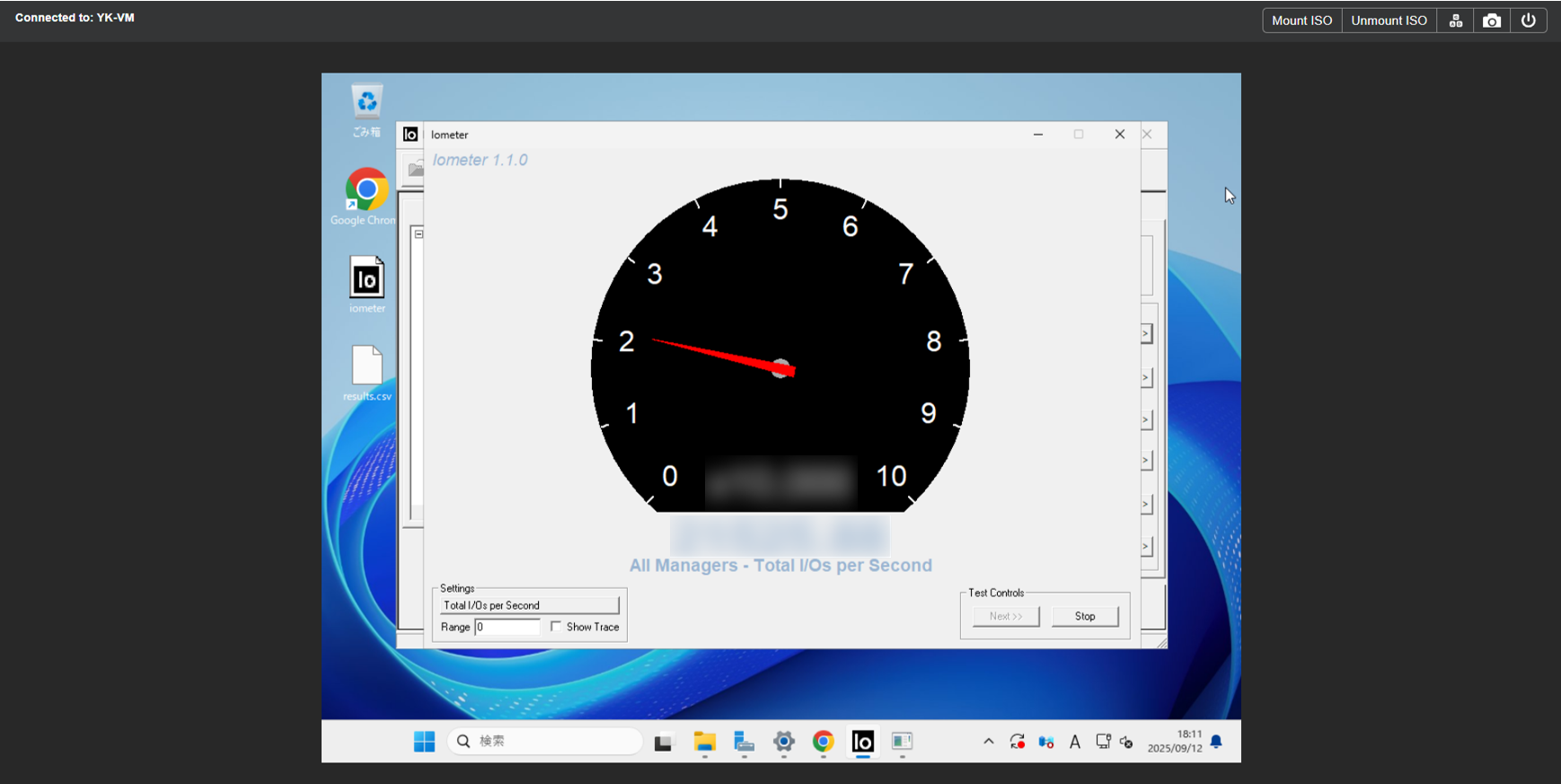Screen dimensions: 1561x784
Task: Click the camera screenshot icon in console toolbar
Action: (1492, 21)
